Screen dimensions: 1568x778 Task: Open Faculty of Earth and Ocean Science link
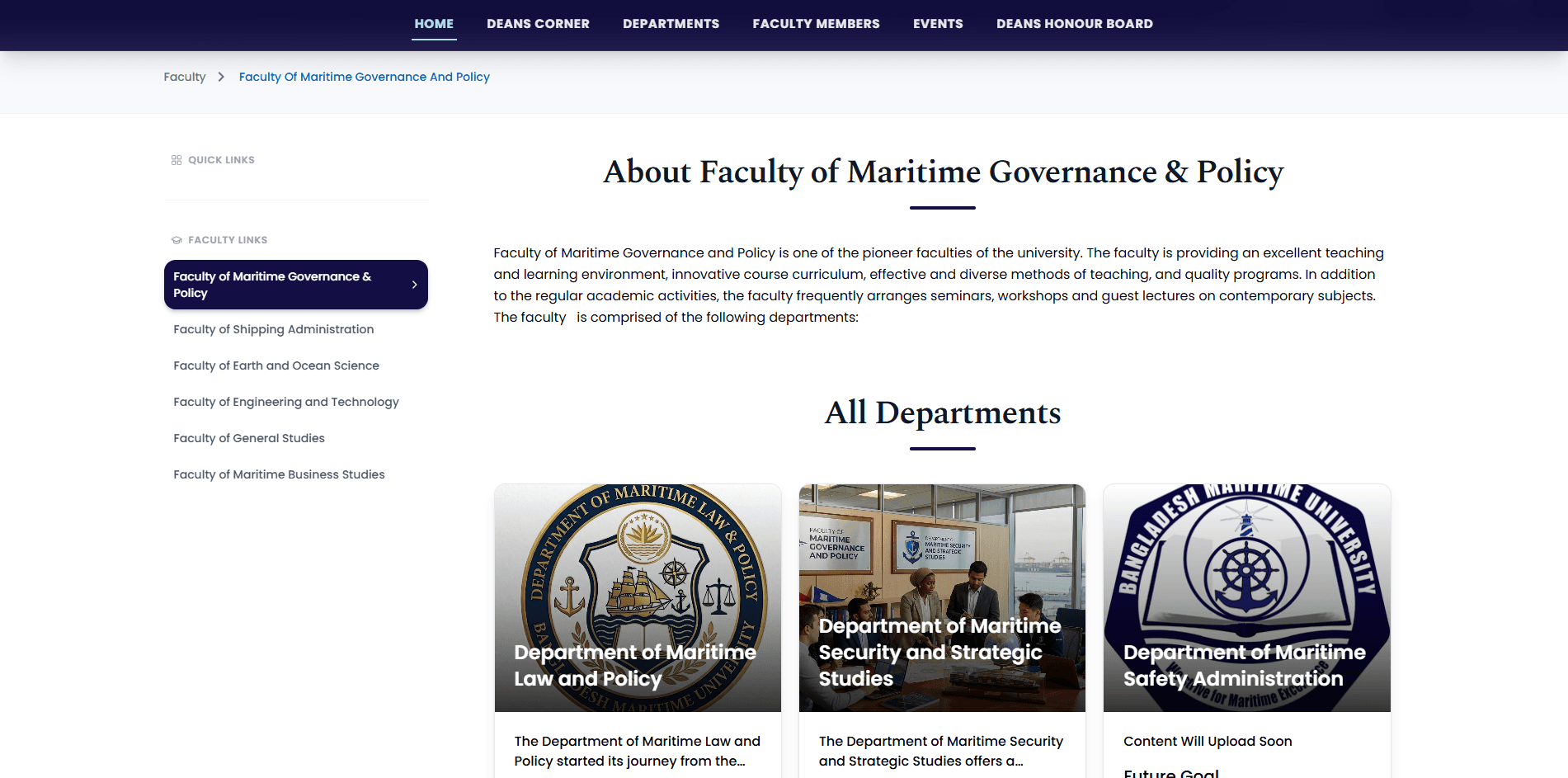click(x=276, y=365)
